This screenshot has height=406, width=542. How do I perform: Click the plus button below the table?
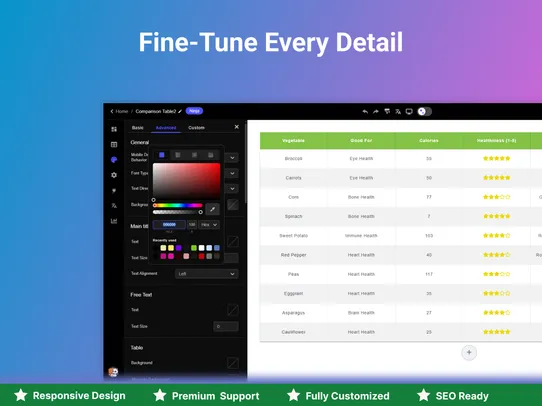coord(469,352)
